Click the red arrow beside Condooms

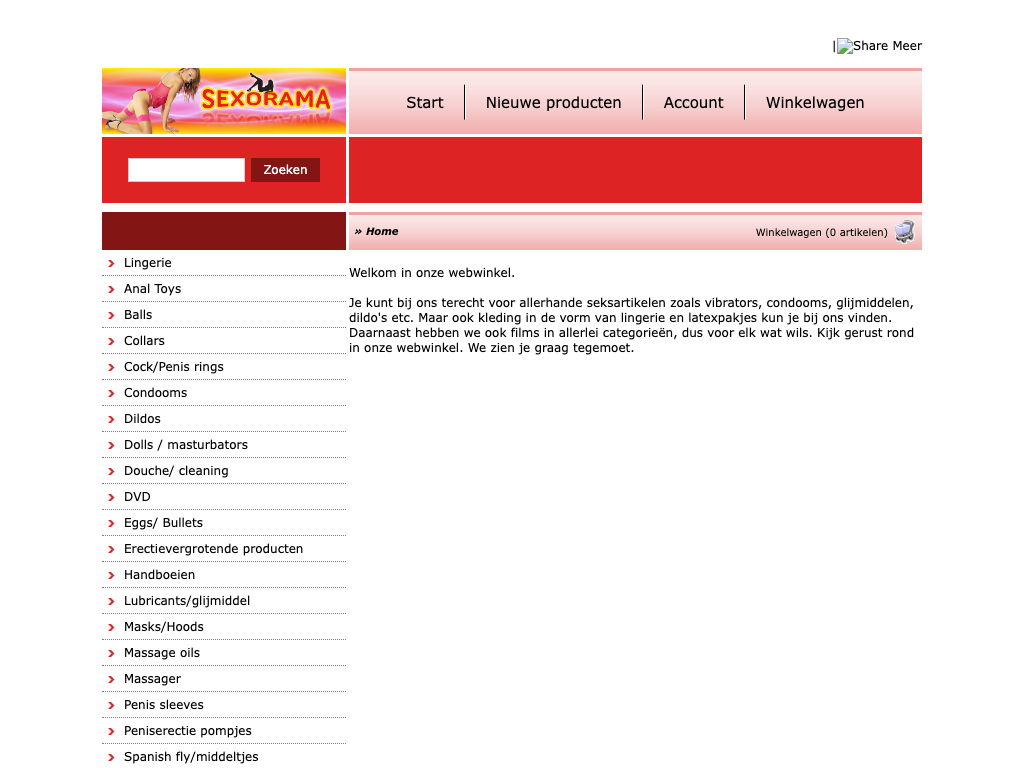coord(111,393)
